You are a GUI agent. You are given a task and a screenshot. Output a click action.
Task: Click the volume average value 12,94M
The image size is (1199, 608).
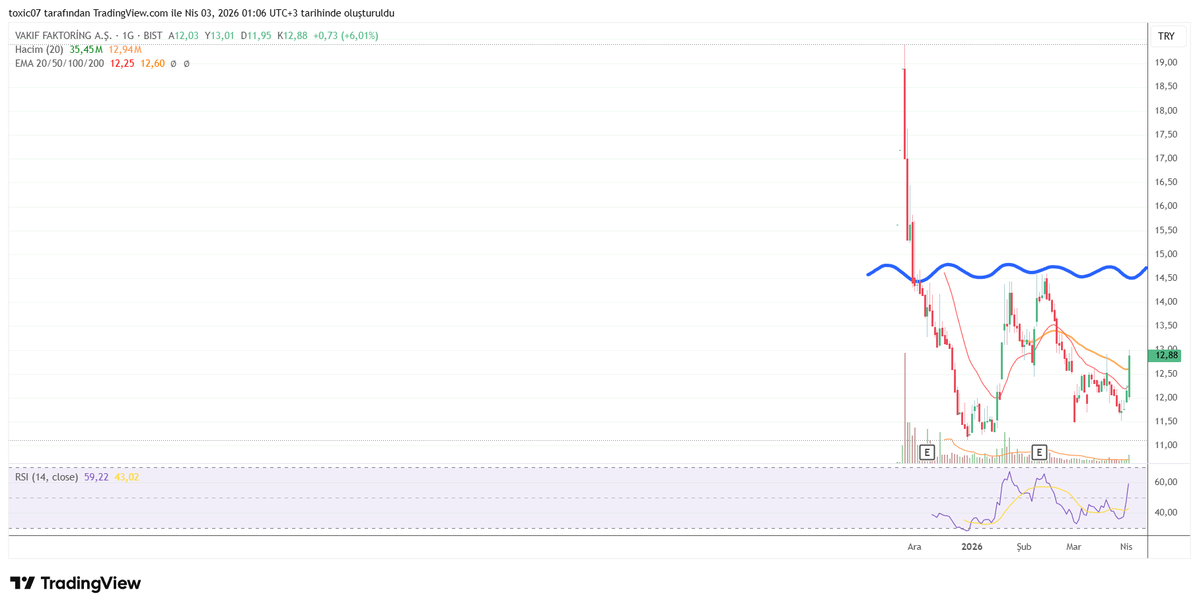pyautogui.click(x=125, y=50)
